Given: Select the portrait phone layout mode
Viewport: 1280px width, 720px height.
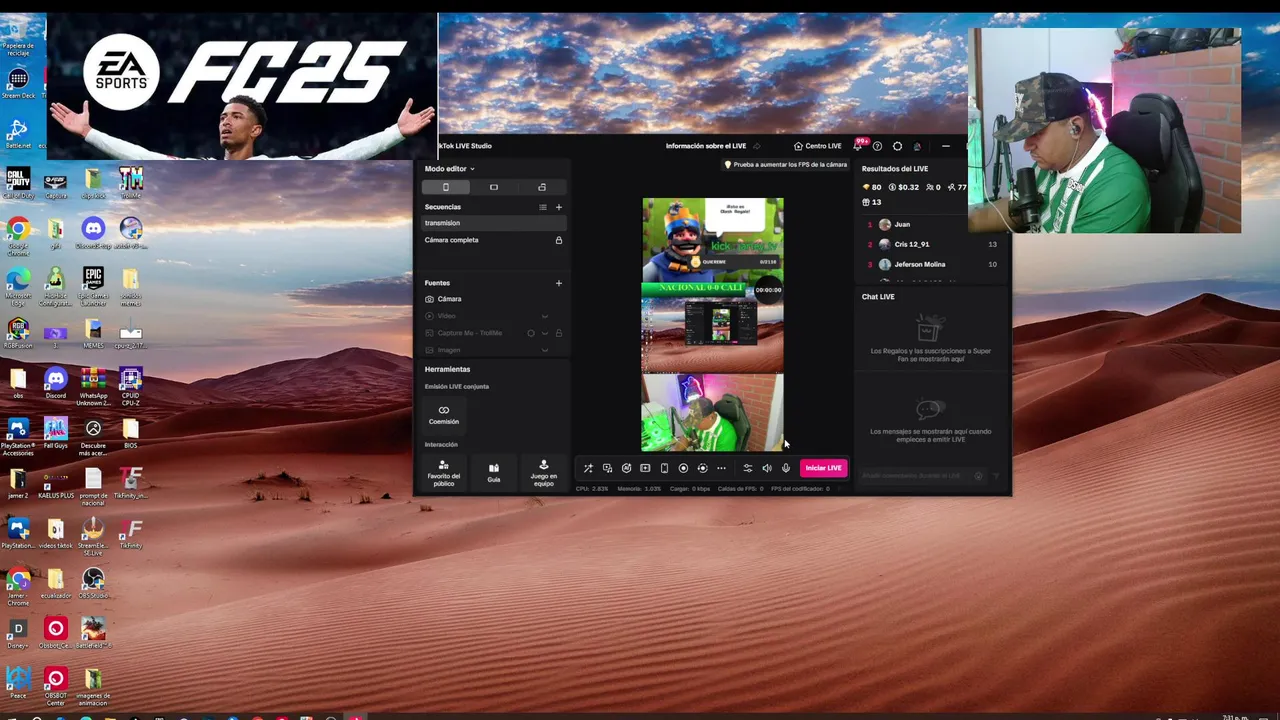Looking at the screenshot, I should pos(446,187).
